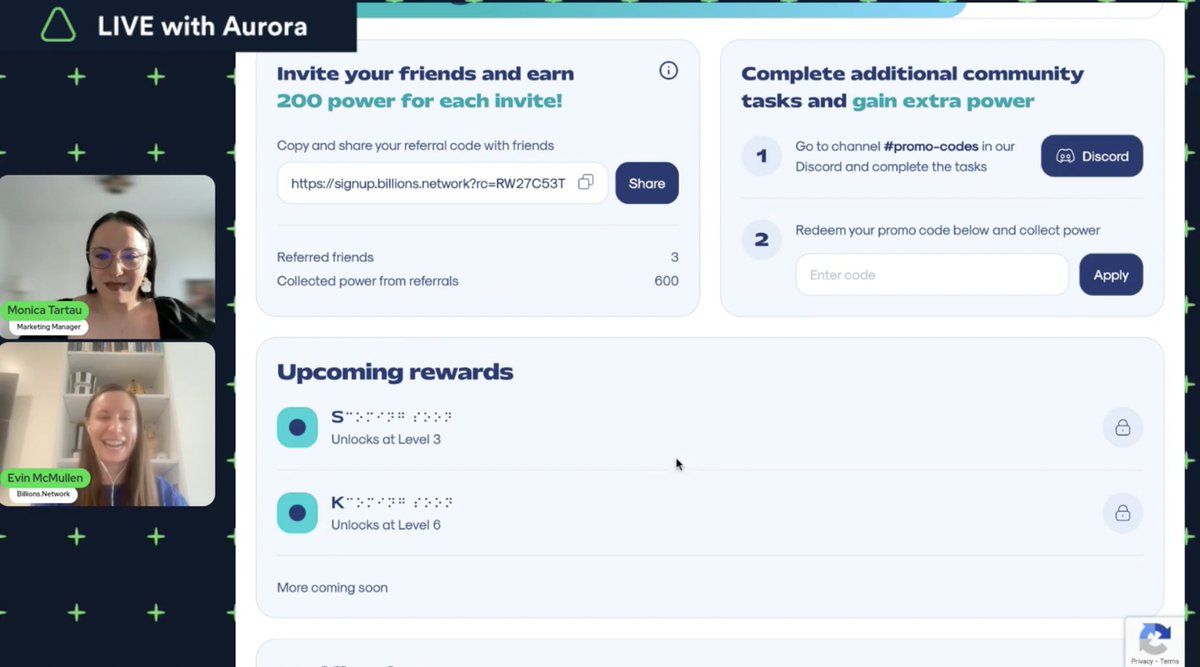Screen dimensions: 1200x667
Task: Click 'Unlocks at Level 6' text
Action: (386, 525)
